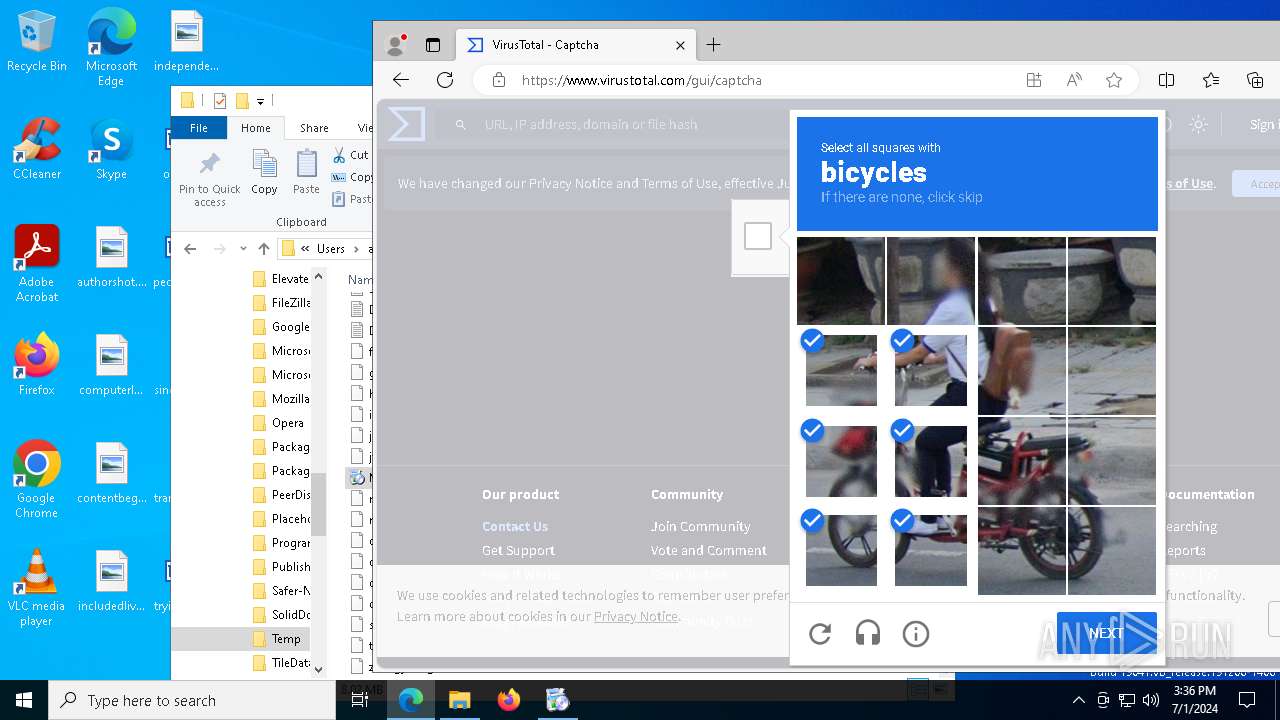
Task: Open Firefox desktop shortcut
Action: tap(37, 365)
